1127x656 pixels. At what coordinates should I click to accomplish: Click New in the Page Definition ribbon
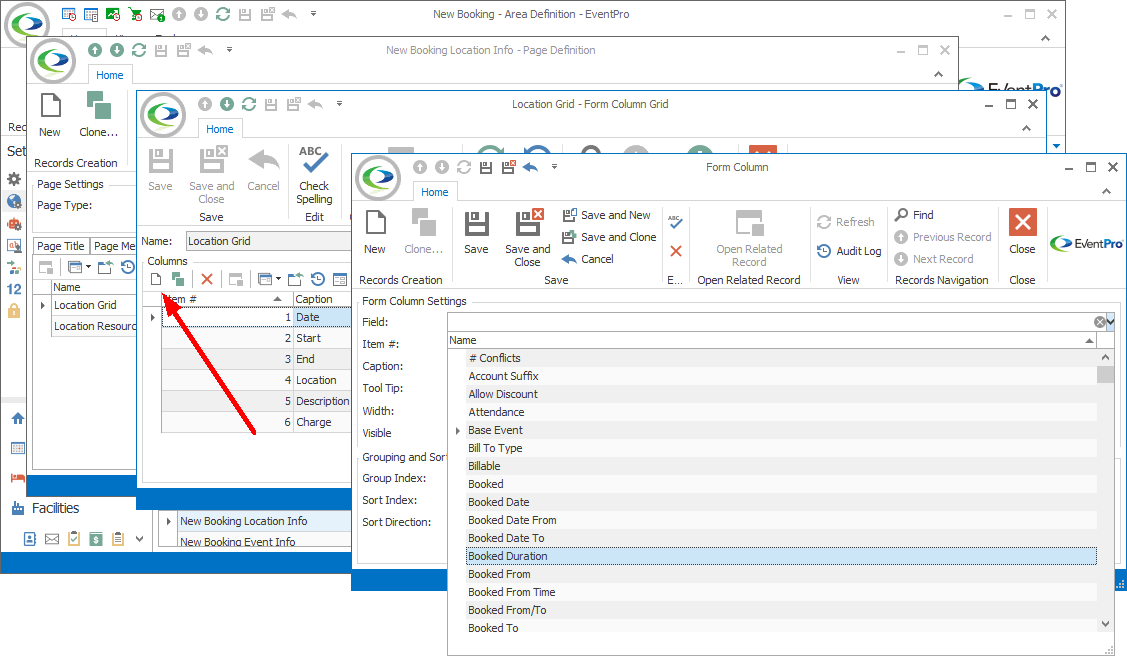click(50, 115)
